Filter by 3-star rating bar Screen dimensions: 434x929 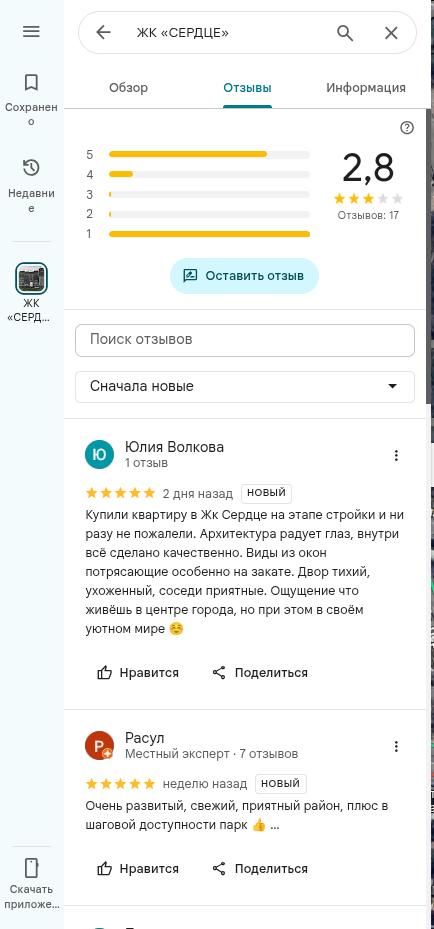coord(198,194)
